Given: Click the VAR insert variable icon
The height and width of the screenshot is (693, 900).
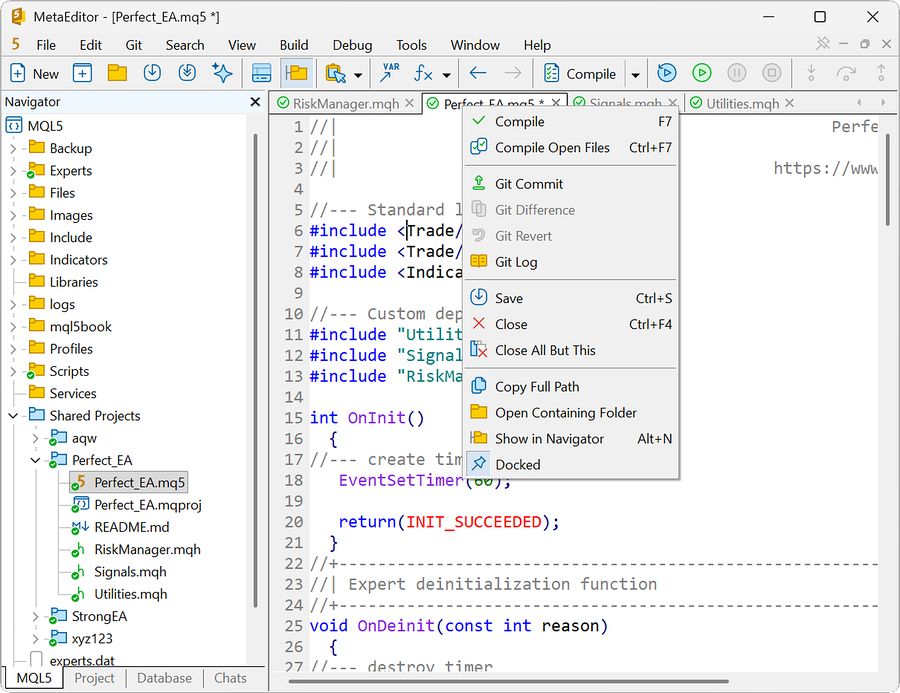Looking at the screenshot, I should (x=390, y=73).
